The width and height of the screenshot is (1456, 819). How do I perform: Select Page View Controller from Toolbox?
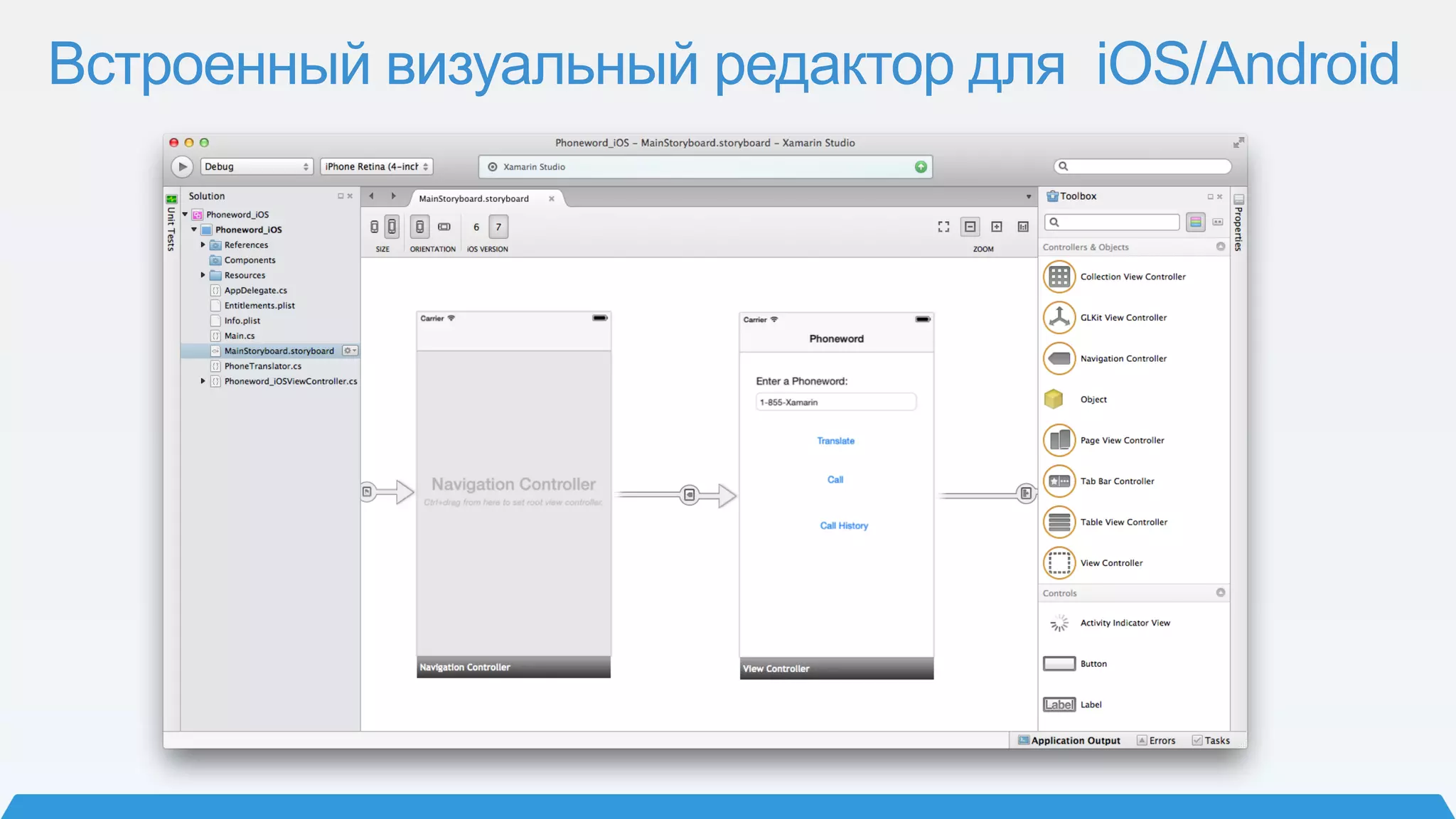point(1133,441)
